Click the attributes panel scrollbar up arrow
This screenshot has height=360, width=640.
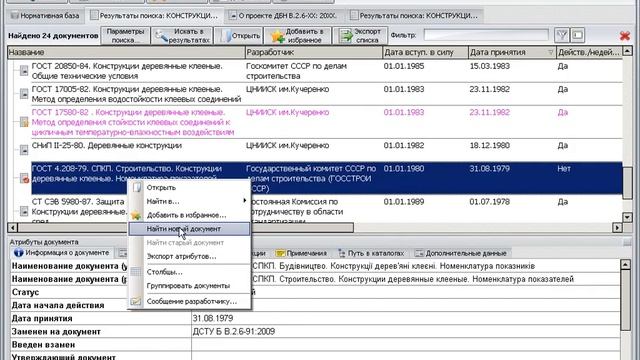pos(625,265)
